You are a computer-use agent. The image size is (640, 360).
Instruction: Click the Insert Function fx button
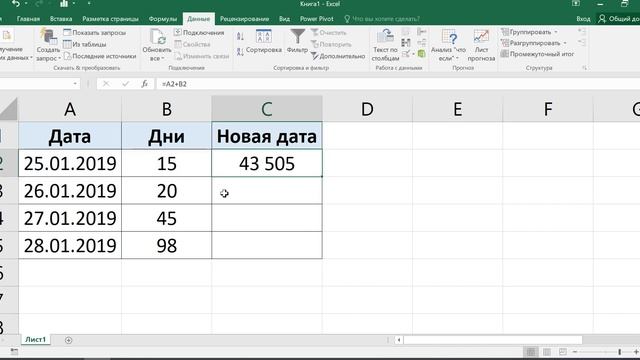[x=144, y=84]
